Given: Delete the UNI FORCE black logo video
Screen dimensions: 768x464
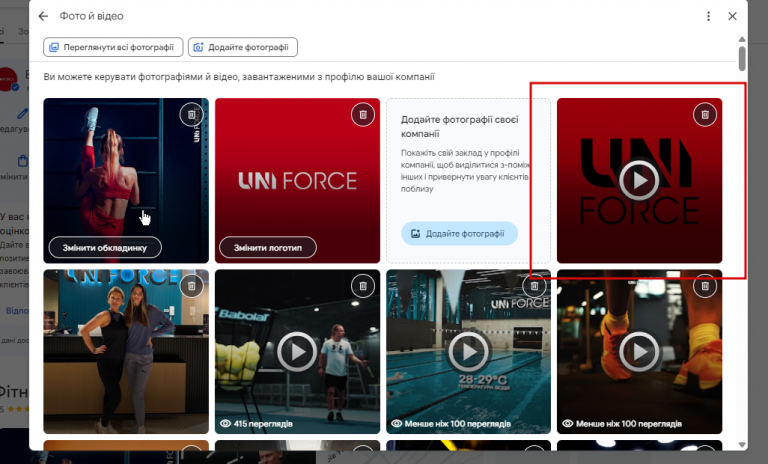Looking at the screenshot, I should click(x=705, y=115).
